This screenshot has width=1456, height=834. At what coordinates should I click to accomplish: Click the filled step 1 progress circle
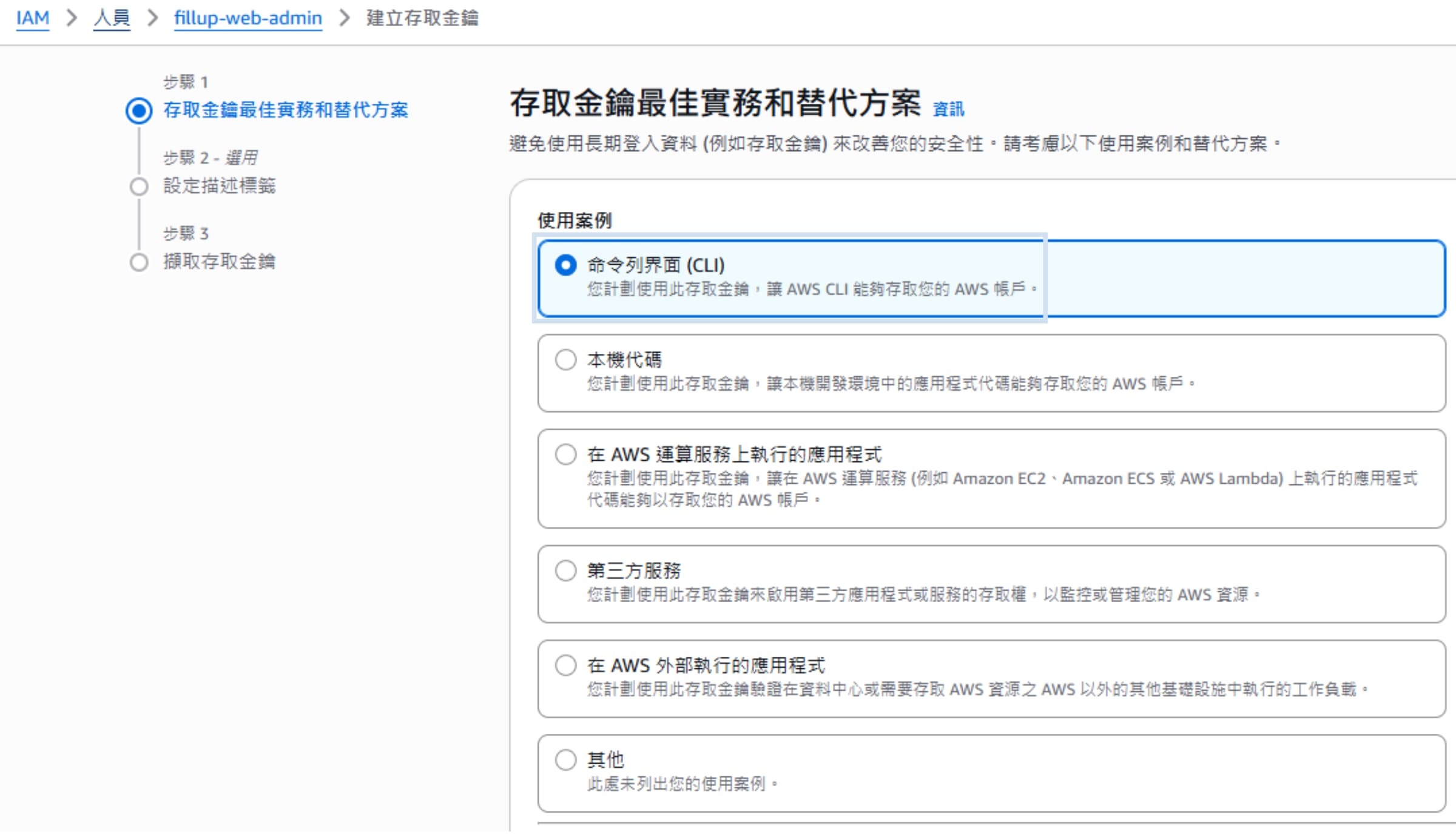[x=139, y=110]
